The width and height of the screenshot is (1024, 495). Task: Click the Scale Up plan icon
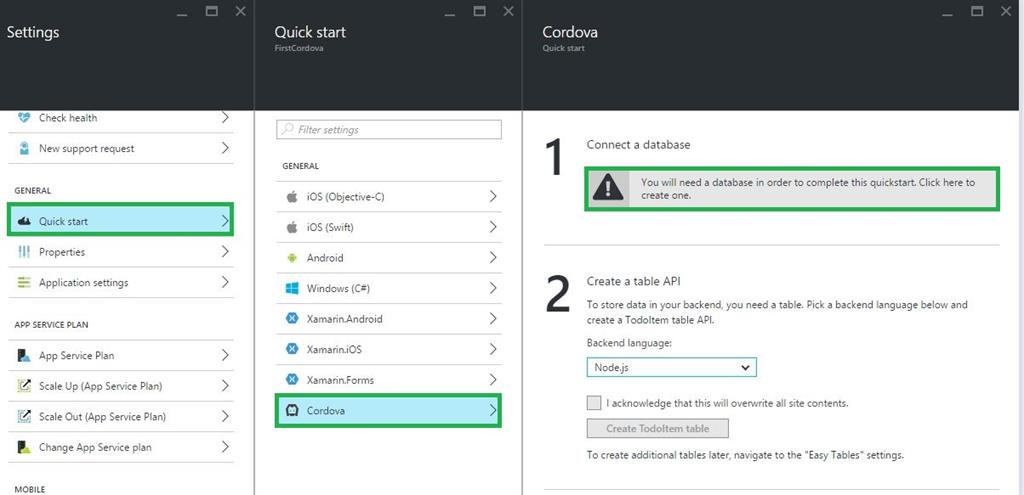pos(24,386)
